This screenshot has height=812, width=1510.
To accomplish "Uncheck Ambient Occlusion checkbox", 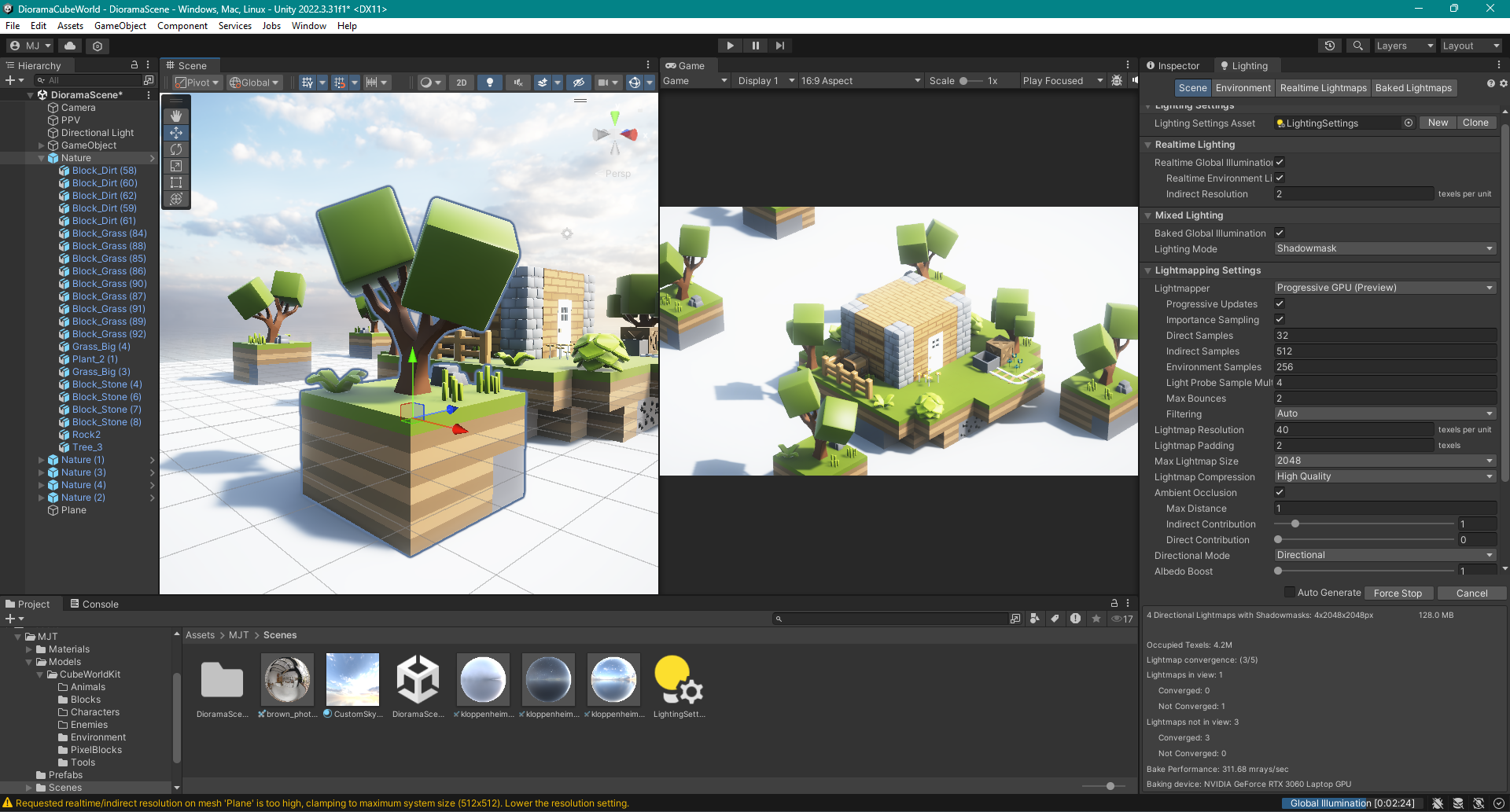I will (x=1280, y=493).
